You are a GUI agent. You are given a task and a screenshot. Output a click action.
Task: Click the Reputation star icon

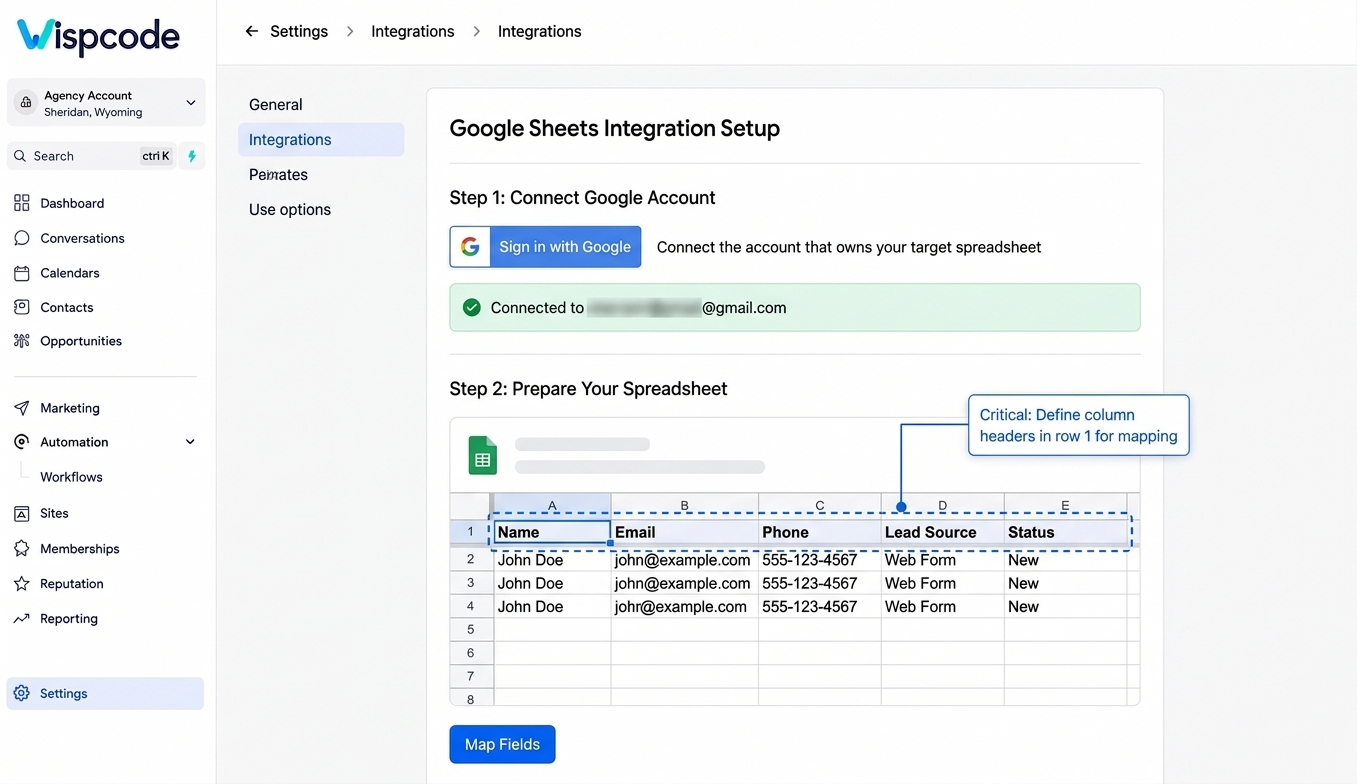point(22,584)
